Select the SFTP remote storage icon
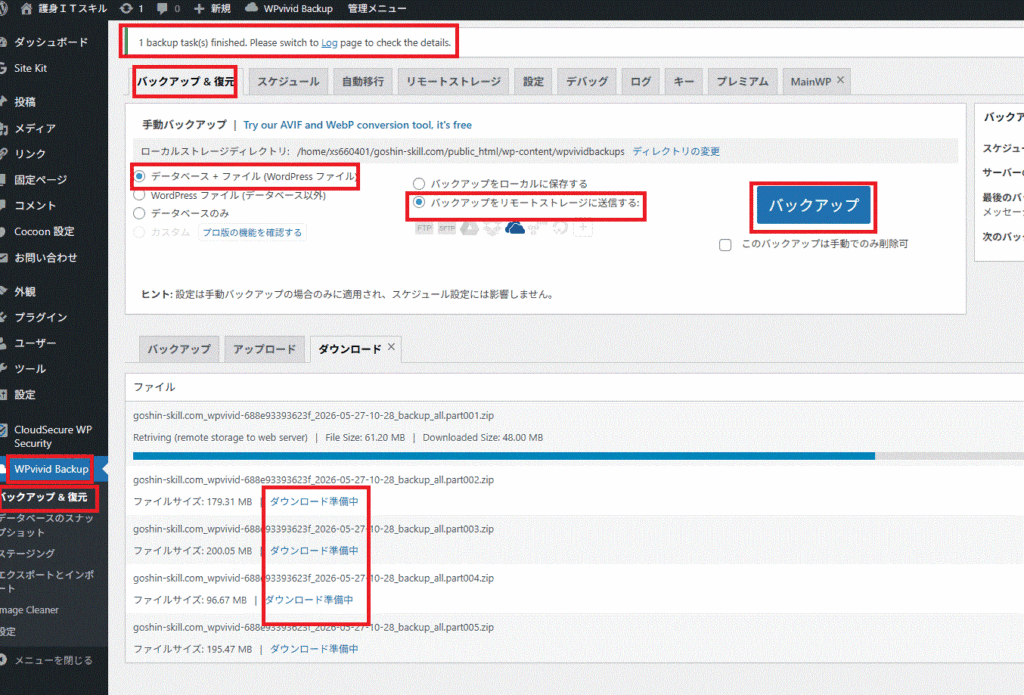This screenshot has height=695, width=1024. pos(447,228)
